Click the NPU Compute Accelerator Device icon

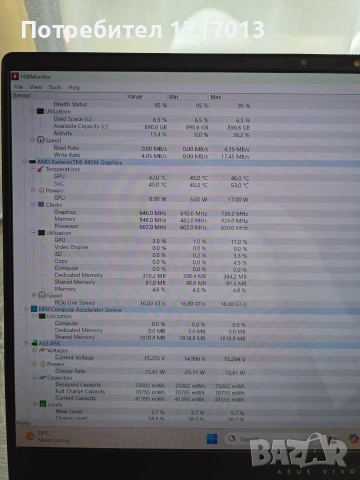34,309
